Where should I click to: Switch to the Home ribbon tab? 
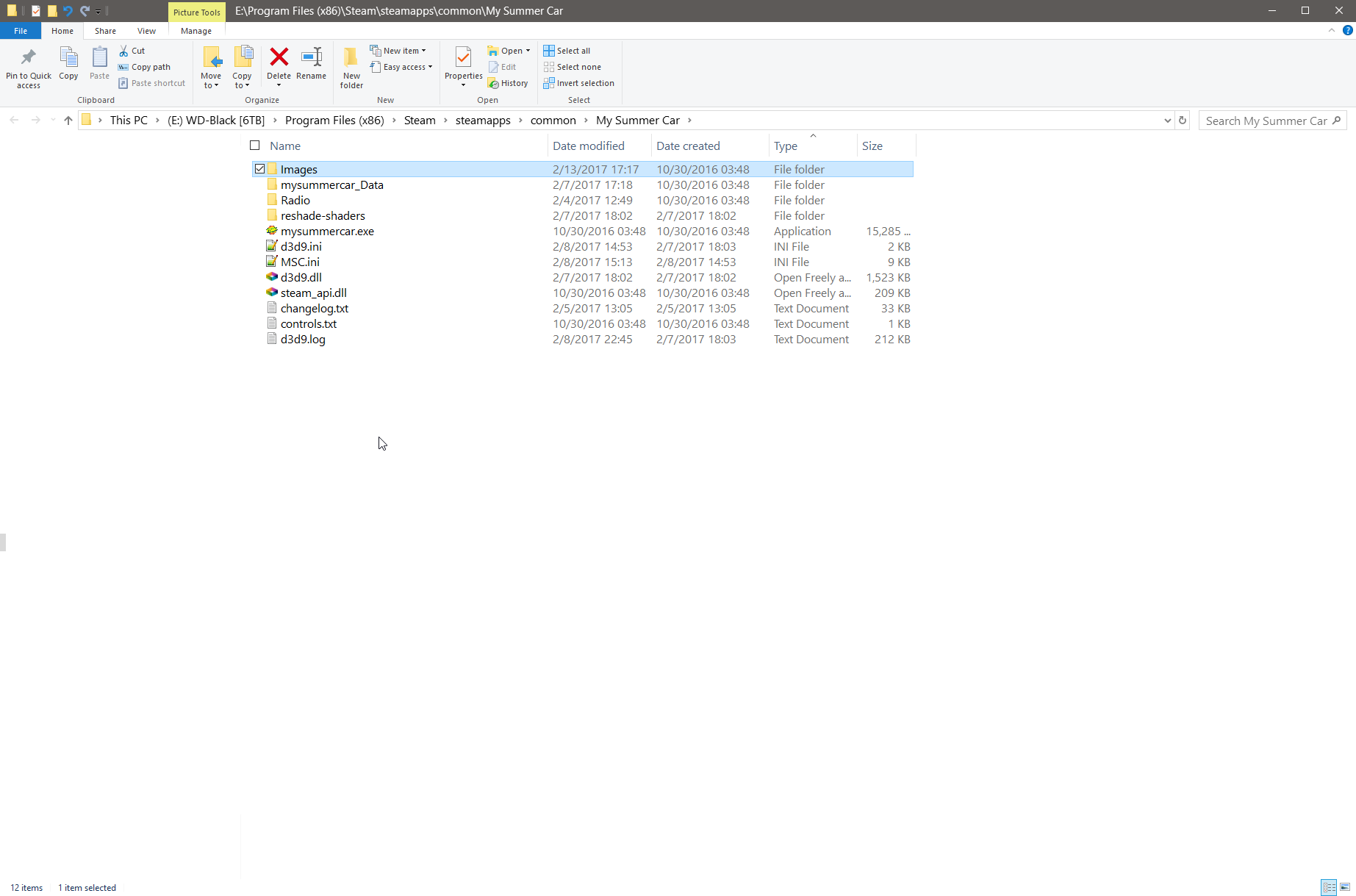click(x=62, y=31)
